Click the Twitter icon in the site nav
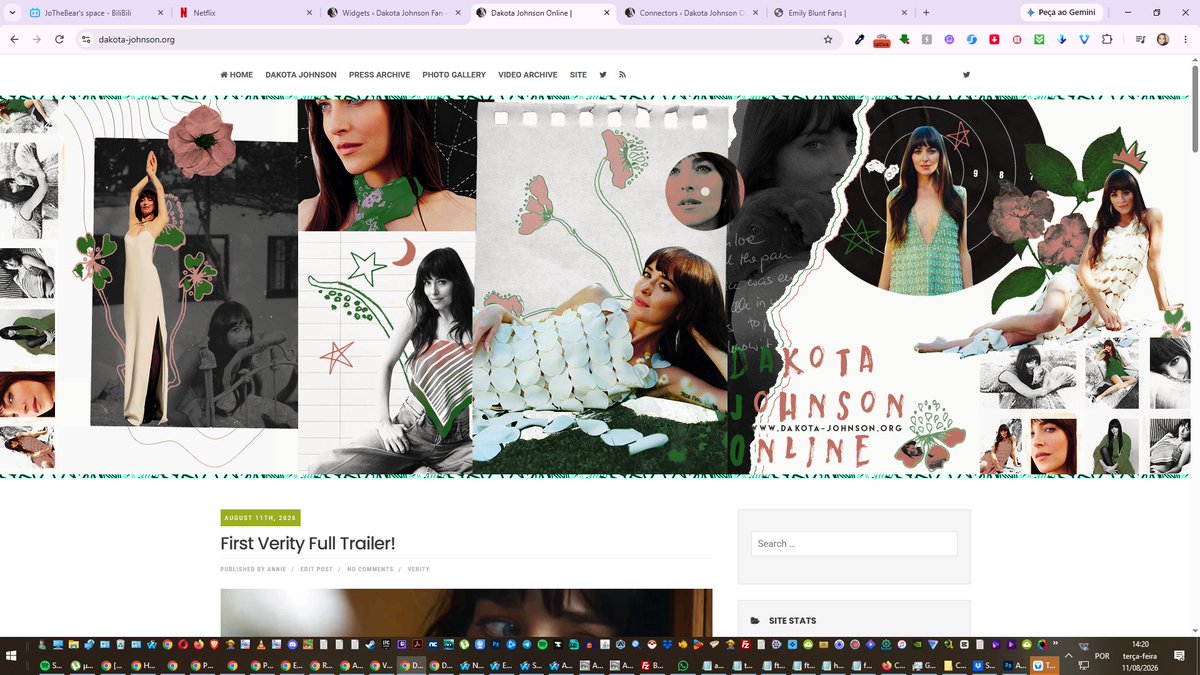 pyautogui.click(x=603, y=75)
